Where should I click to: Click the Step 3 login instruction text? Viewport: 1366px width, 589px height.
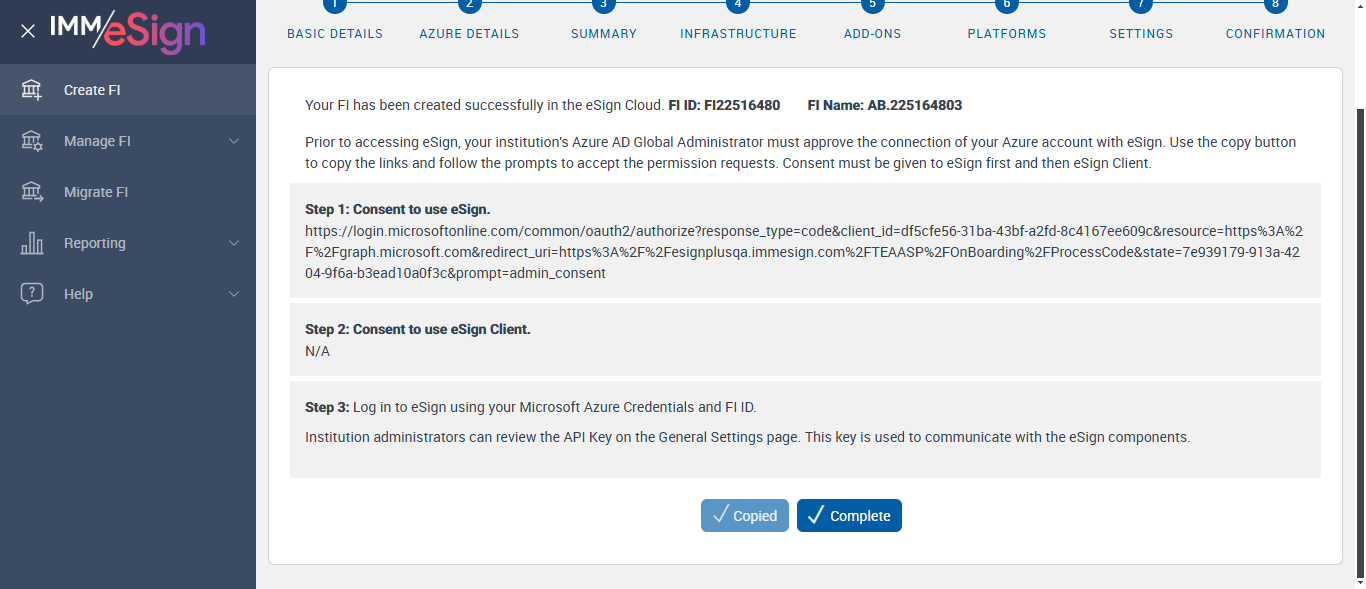click(531, 407)
